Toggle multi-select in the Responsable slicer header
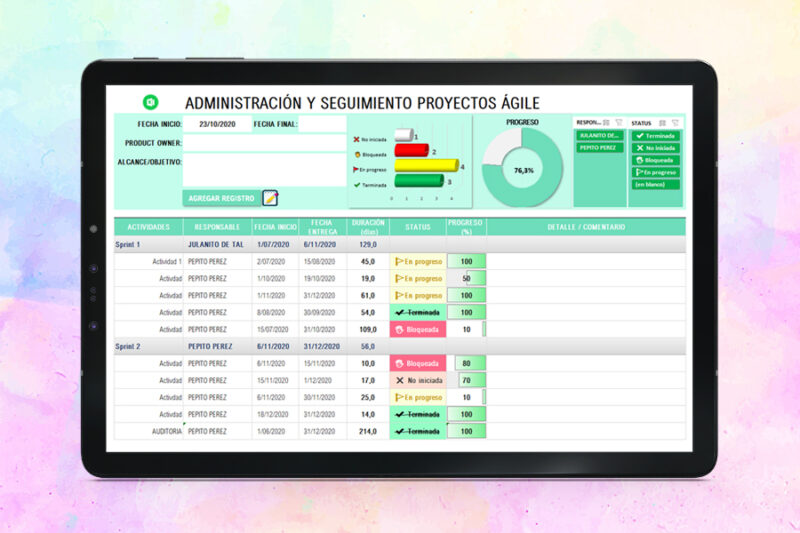 click(606, 122)
